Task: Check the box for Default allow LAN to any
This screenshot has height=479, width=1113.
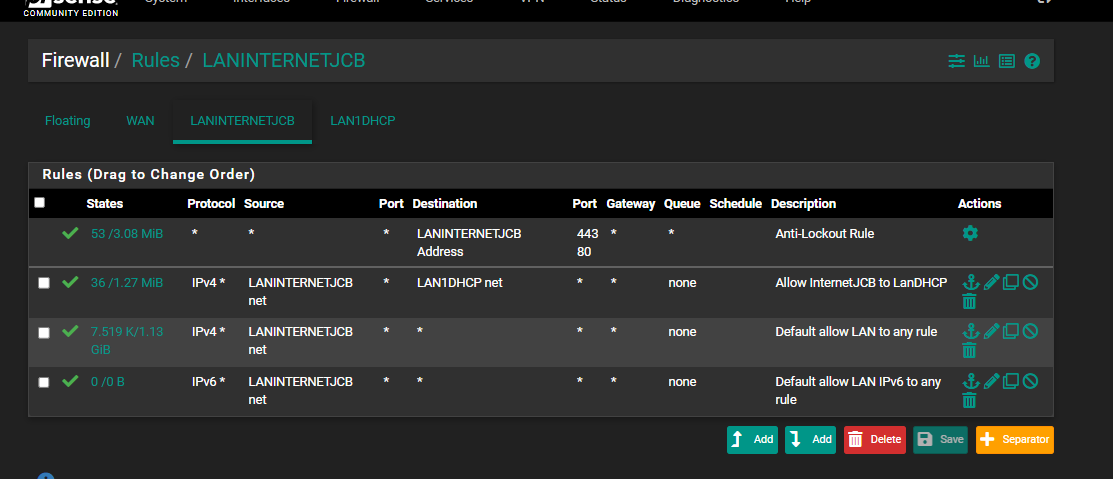Action: pos(44,333)
